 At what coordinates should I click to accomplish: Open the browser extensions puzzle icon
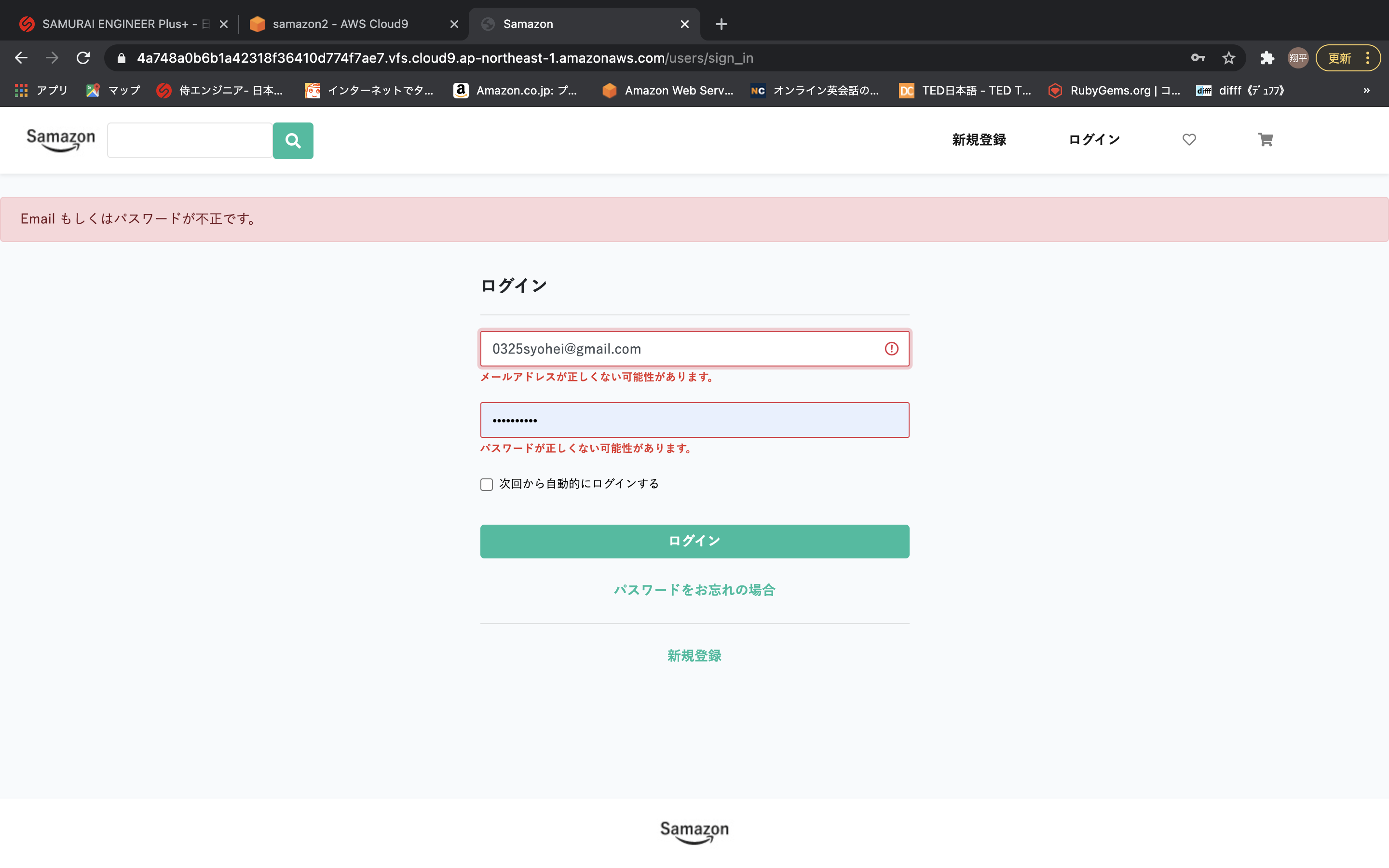coord(1267,57)
